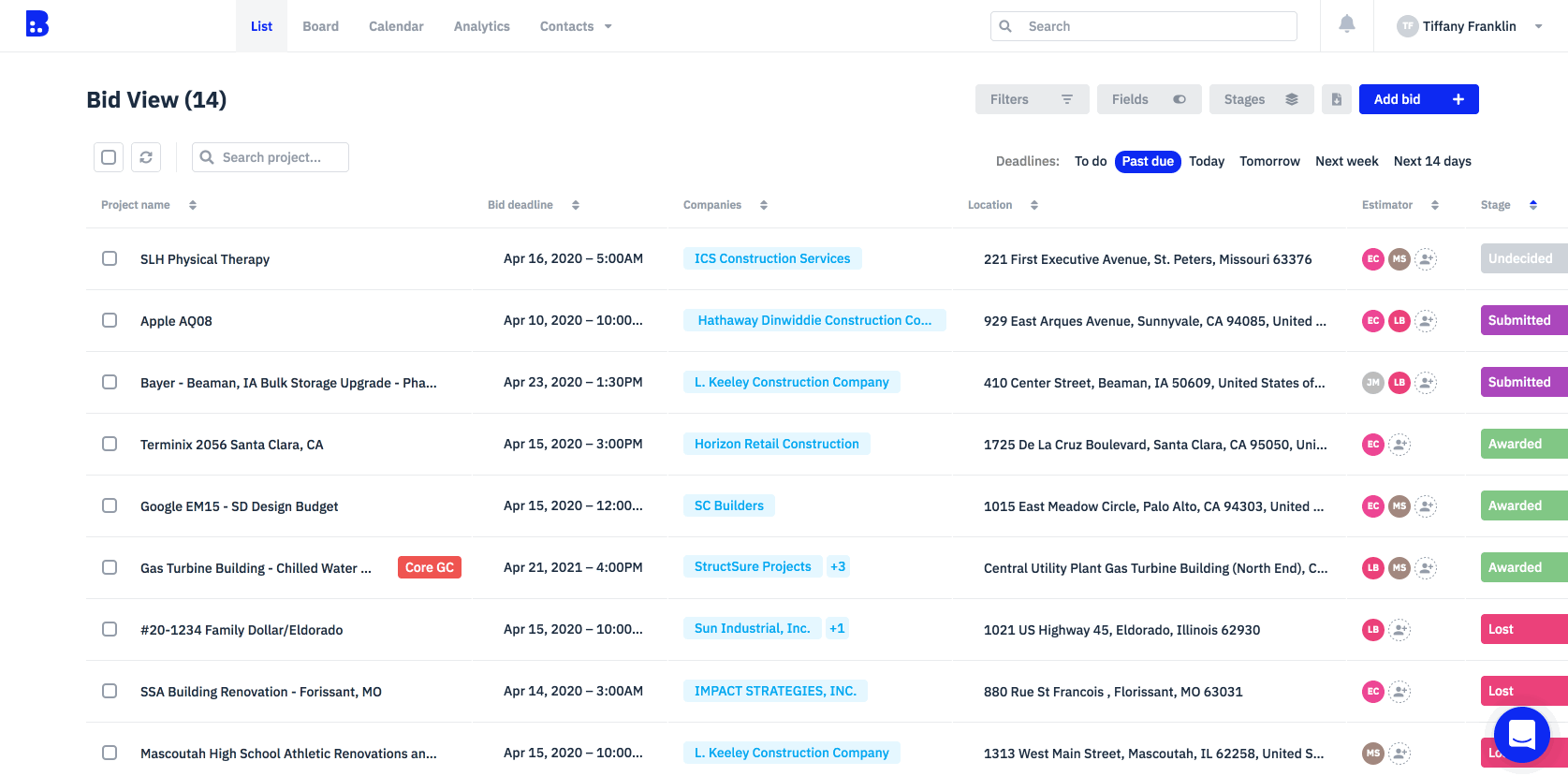
Task: Check the SSA Building Renovation checkbox
Action: click(x=110, y=691)
